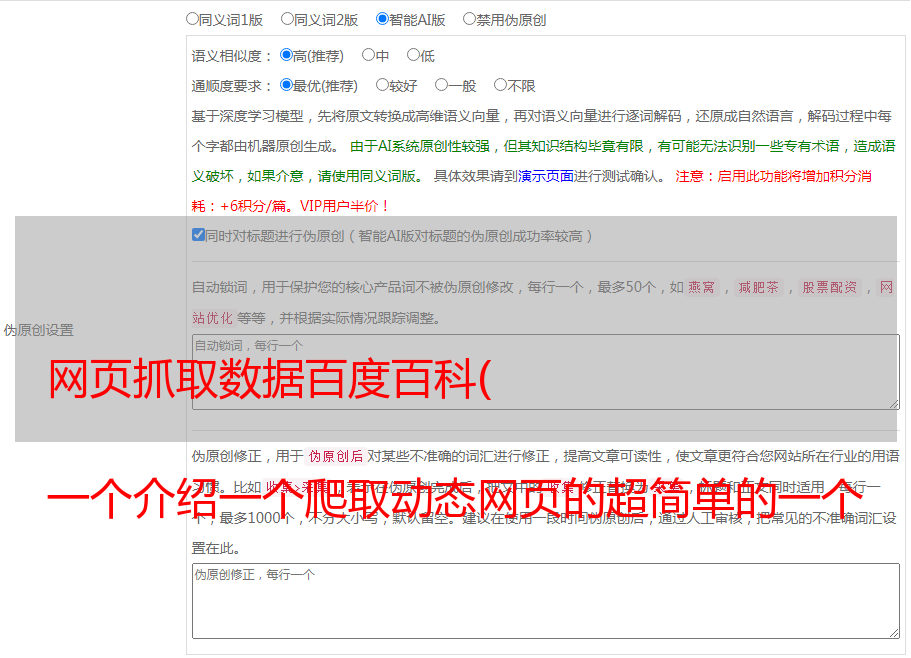Image resolution: width=911 pixels, height=658 pixels.
Task: Open the 演示页面 link
Action: pyautogui.click(x=546, y=176)
